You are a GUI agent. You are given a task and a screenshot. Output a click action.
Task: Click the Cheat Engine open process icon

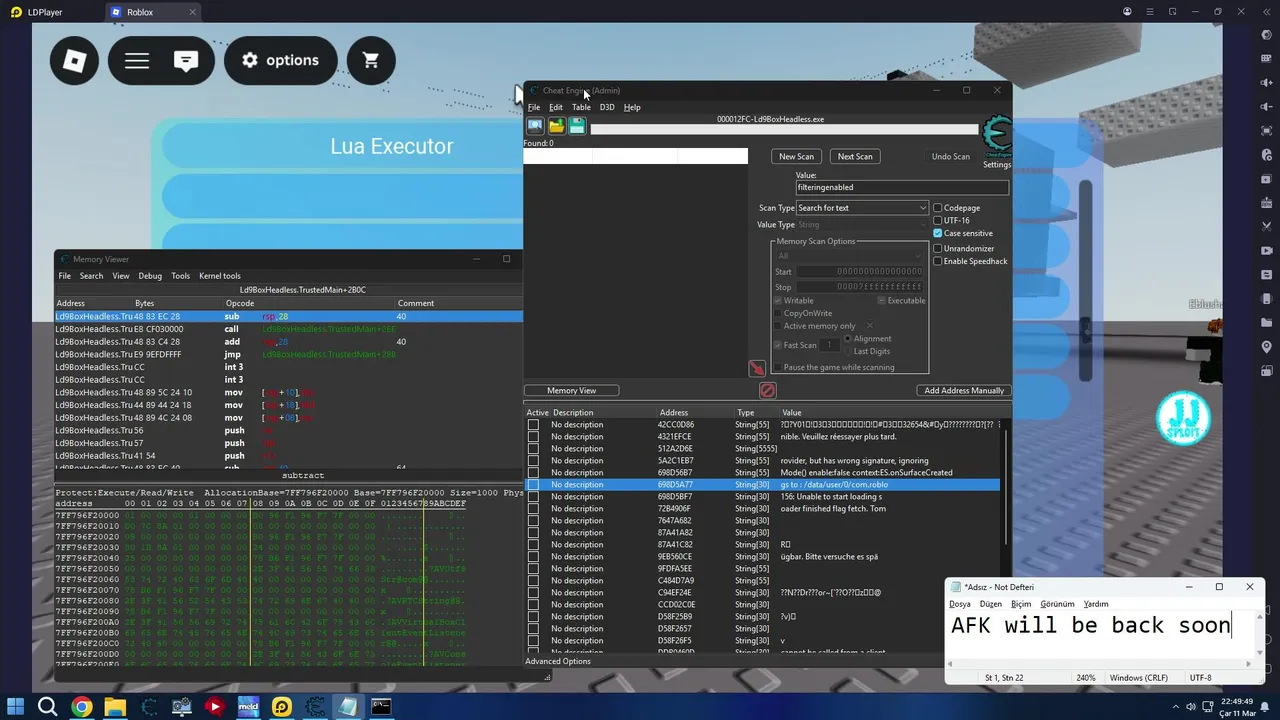point(535,126)
